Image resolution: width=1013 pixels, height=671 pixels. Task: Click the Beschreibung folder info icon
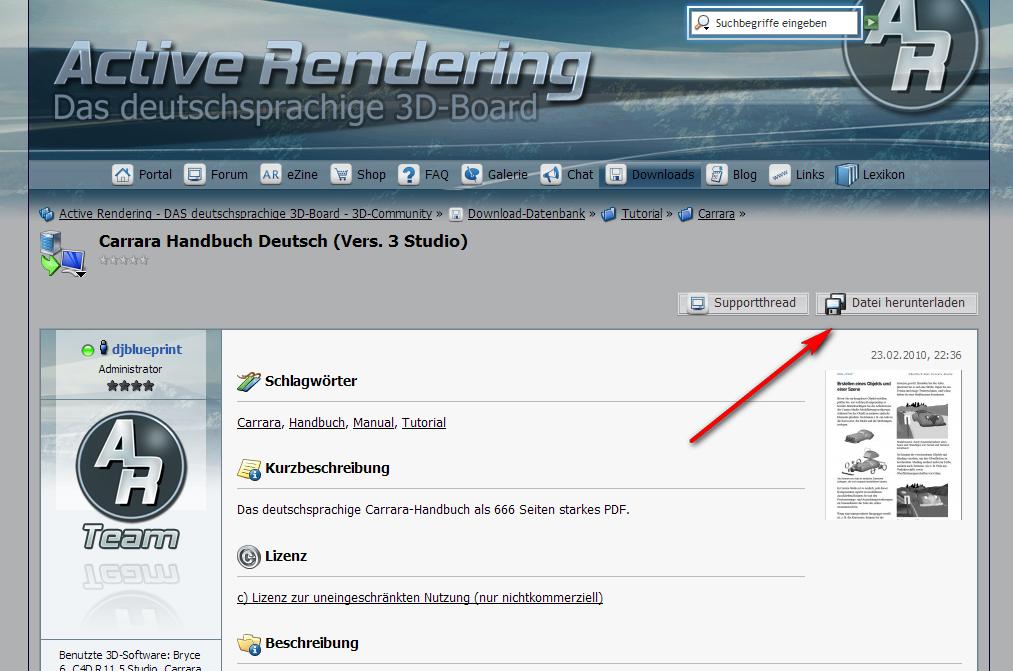click(x=249, y=644)
